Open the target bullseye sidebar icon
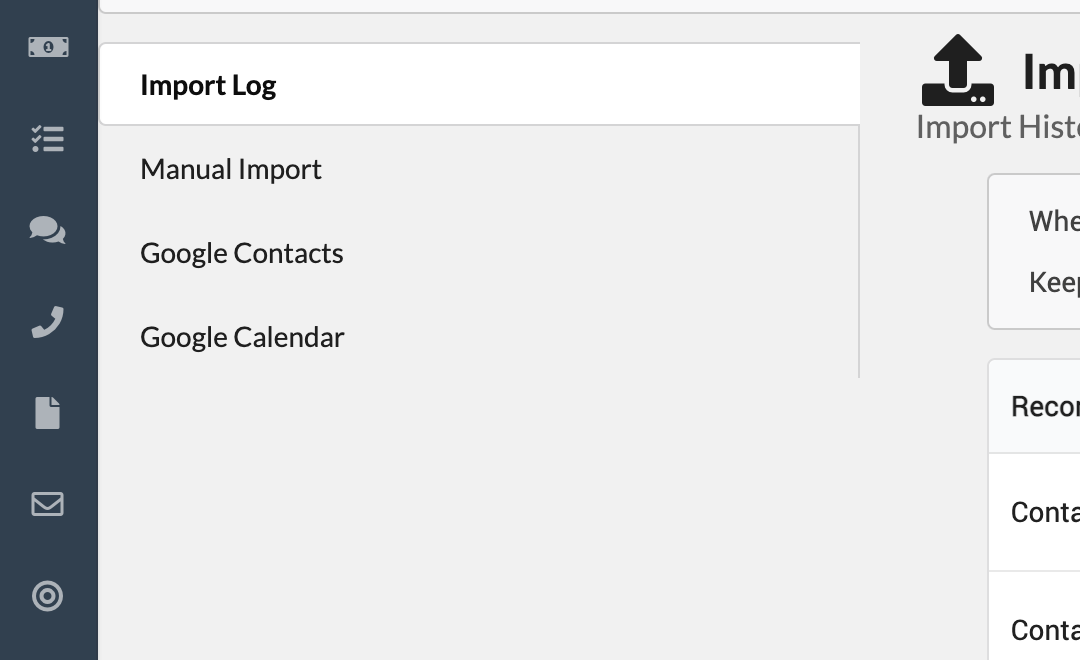The width and height of the screenshot is (1080, 660). pyautogui.click(x=48, y=596)
